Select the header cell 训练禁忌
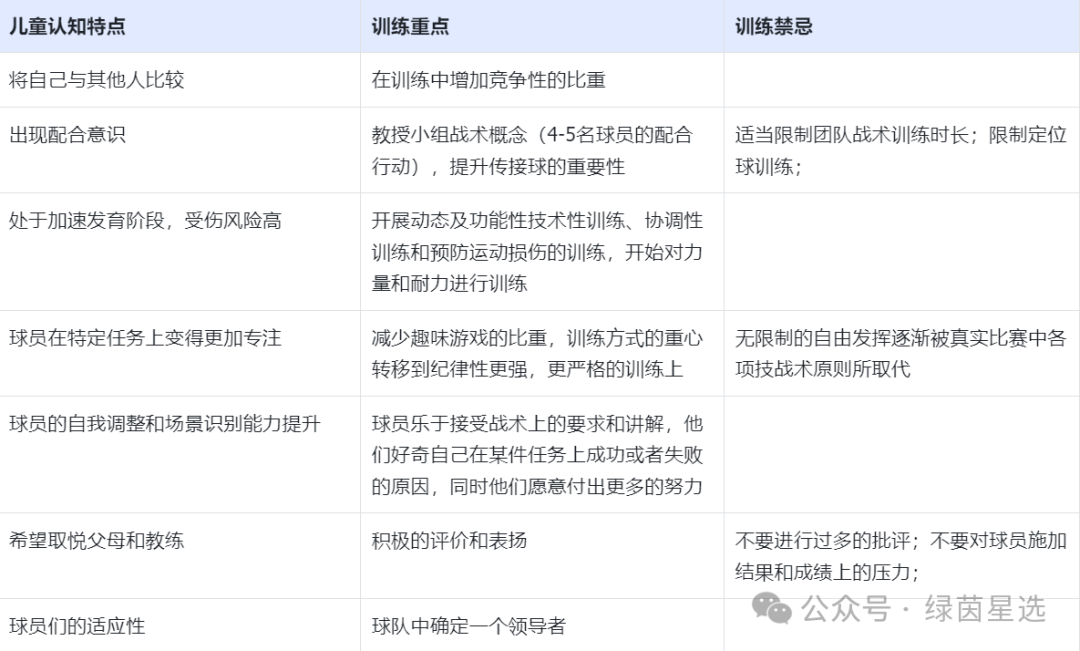The height and width of the screenshot is (651, 1080). (x=902, y=26)
